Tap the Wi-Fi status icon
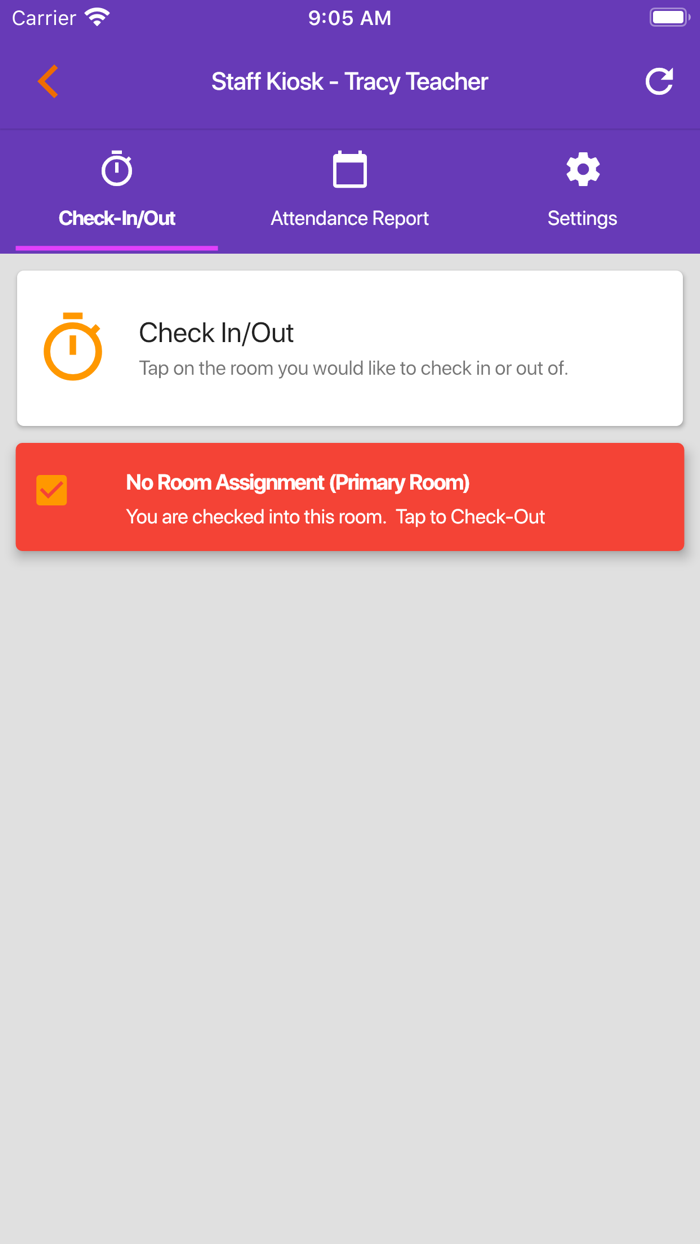The width and height of the screenshot is (700, 1244). coord(97,17)
